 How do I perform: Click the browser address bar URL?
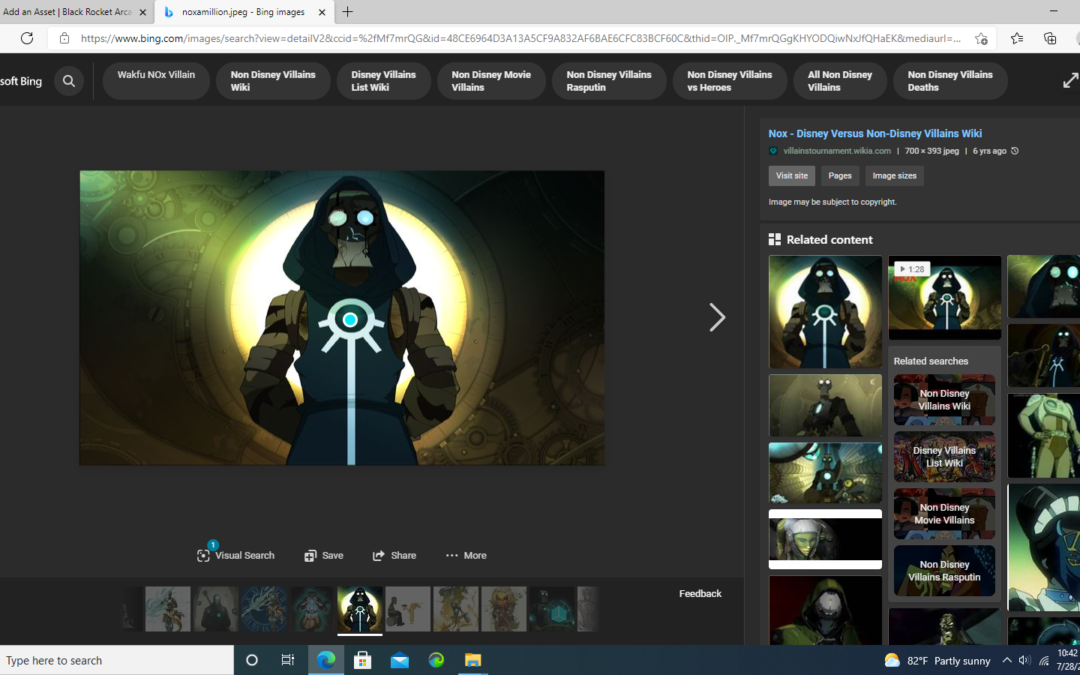521,39
